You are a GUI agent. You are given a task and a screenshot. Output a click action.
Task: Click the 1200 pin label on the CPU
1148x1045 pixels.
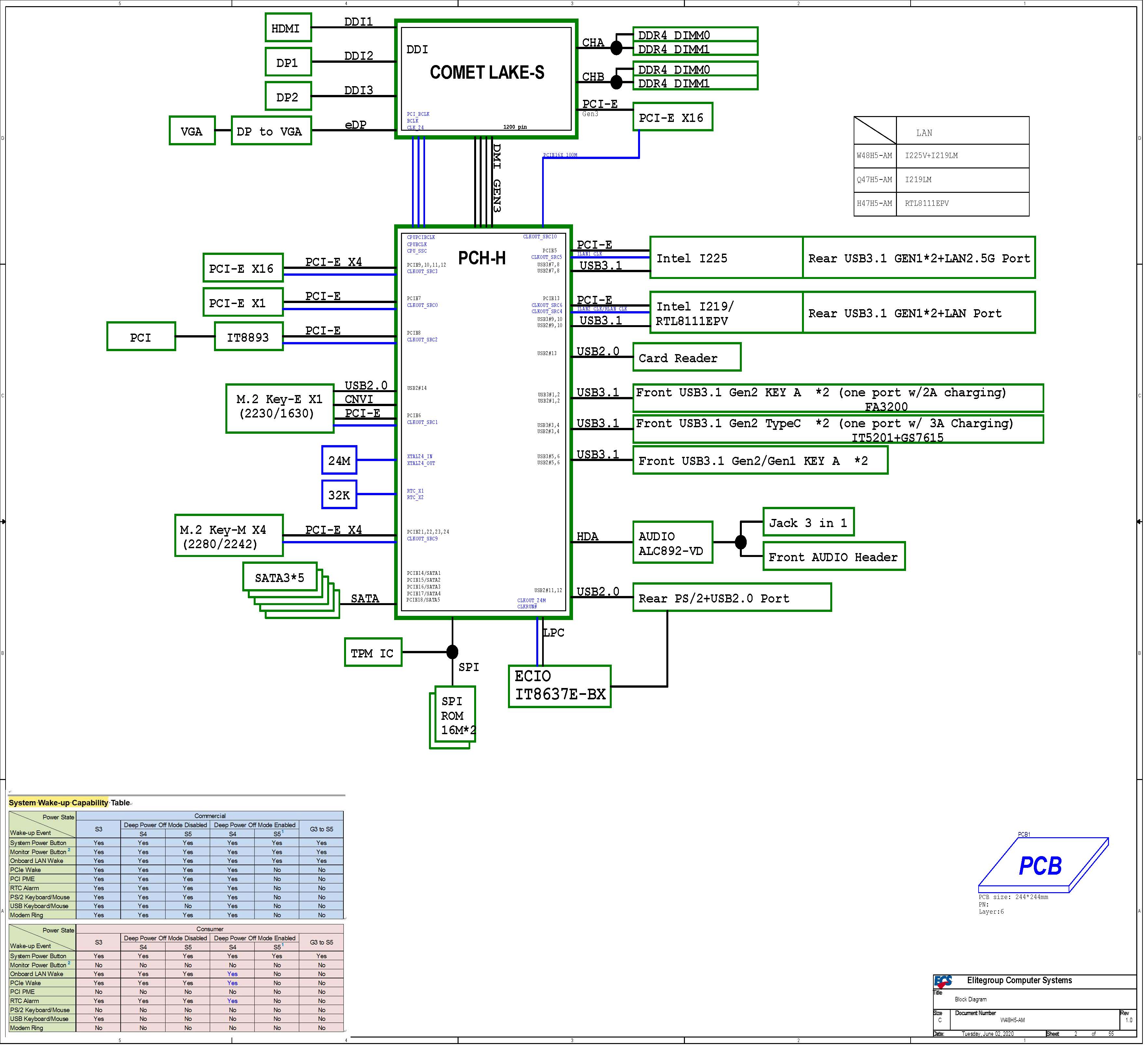[x=515, y=127]
